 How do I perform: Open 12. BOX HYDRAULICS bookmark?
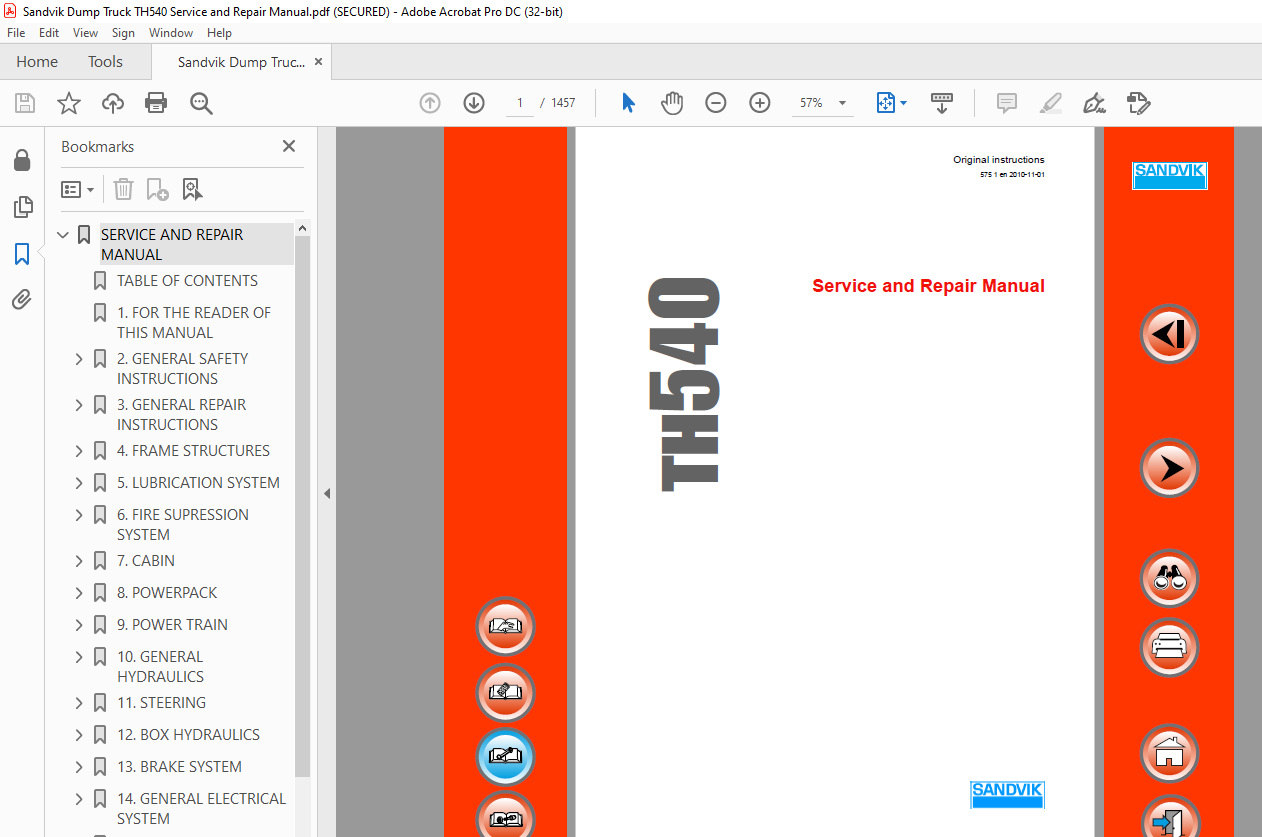188,734
